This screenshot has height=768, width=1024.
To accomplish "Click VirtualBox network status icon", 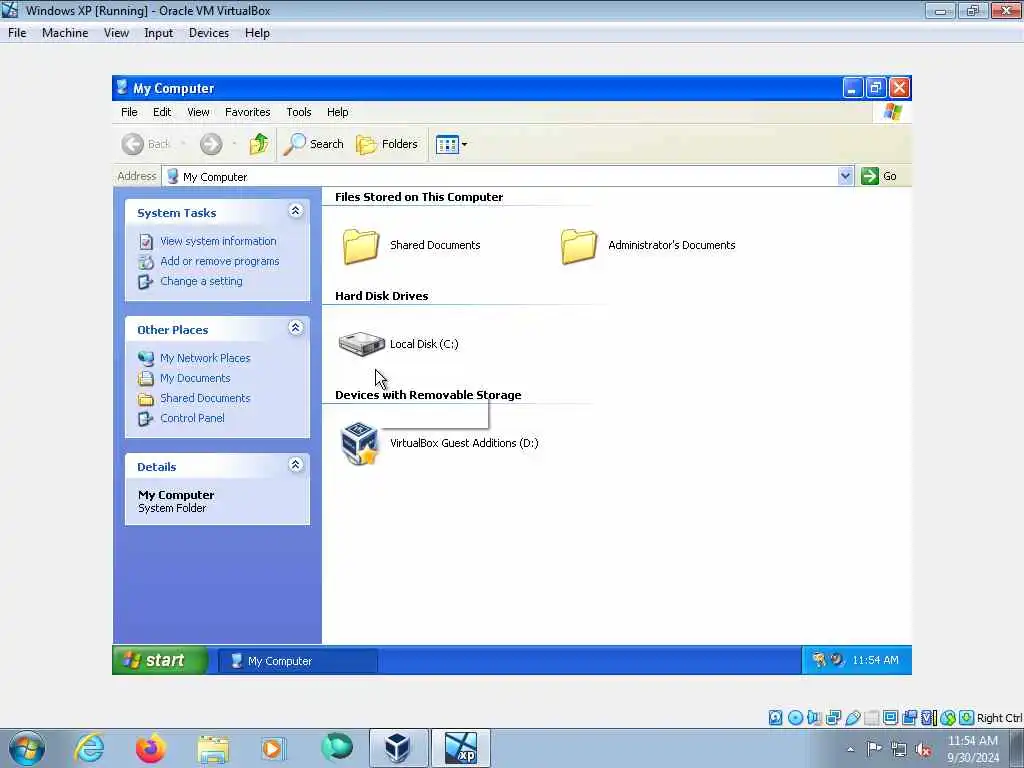I will (833, 718).
